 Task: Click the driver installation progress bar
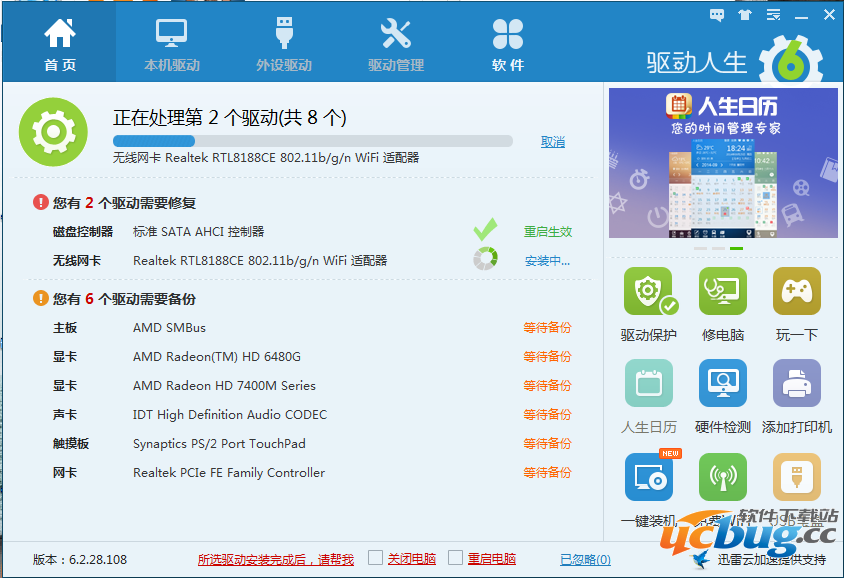(312, 141)
